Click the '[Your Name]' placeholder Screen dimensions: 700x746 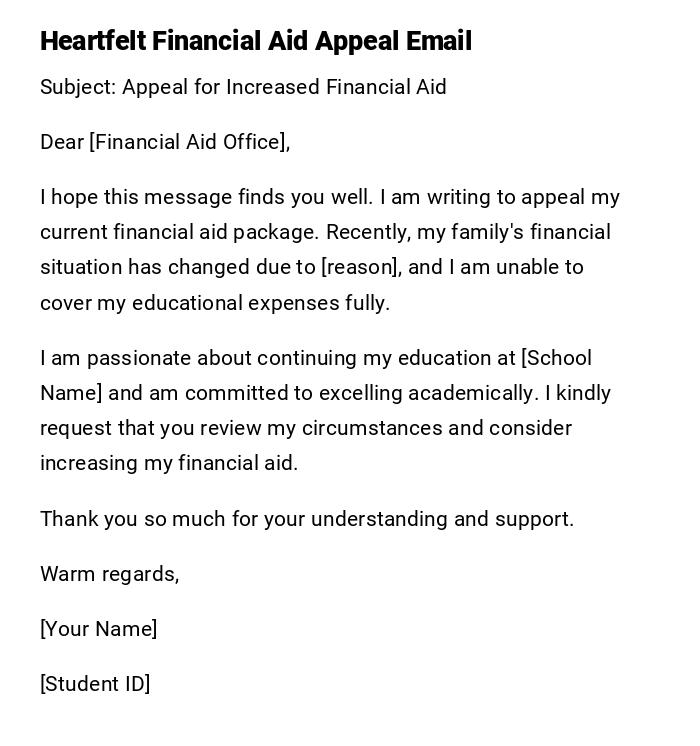pos(98,629)
